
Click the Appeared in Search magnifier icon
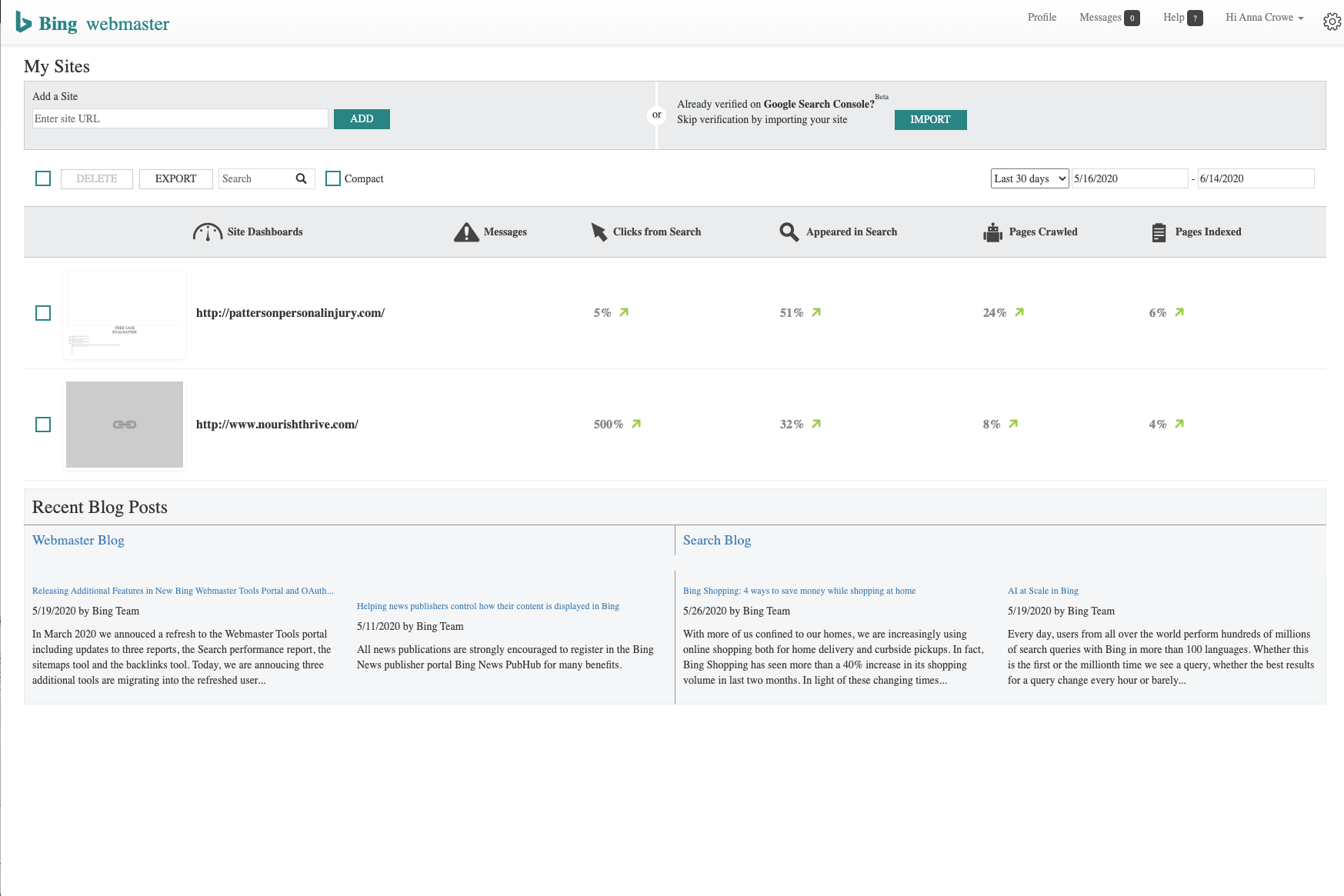pos(788,231)
